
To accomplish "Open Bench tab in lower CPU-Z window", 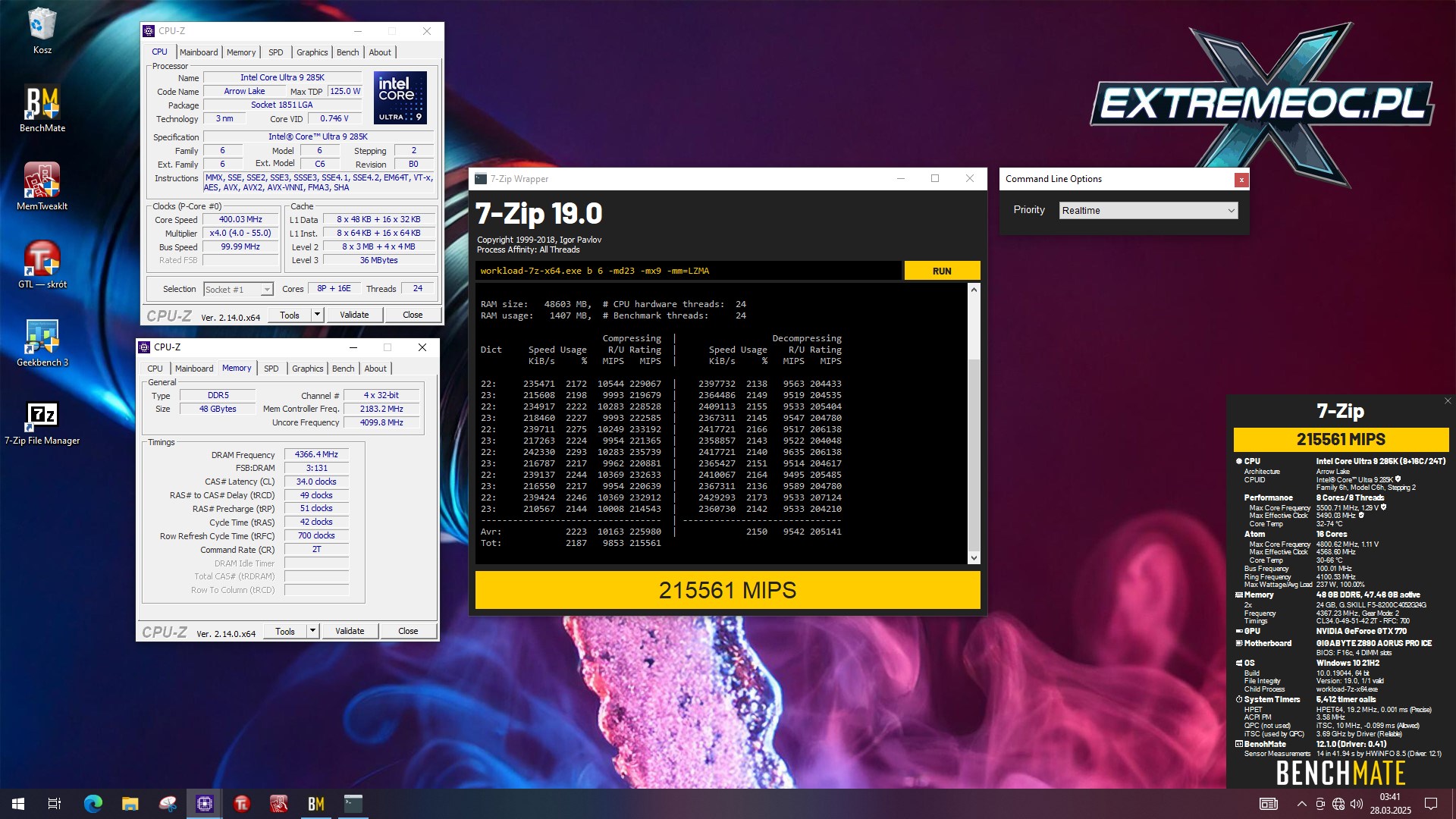I will (x=344, y=369).
